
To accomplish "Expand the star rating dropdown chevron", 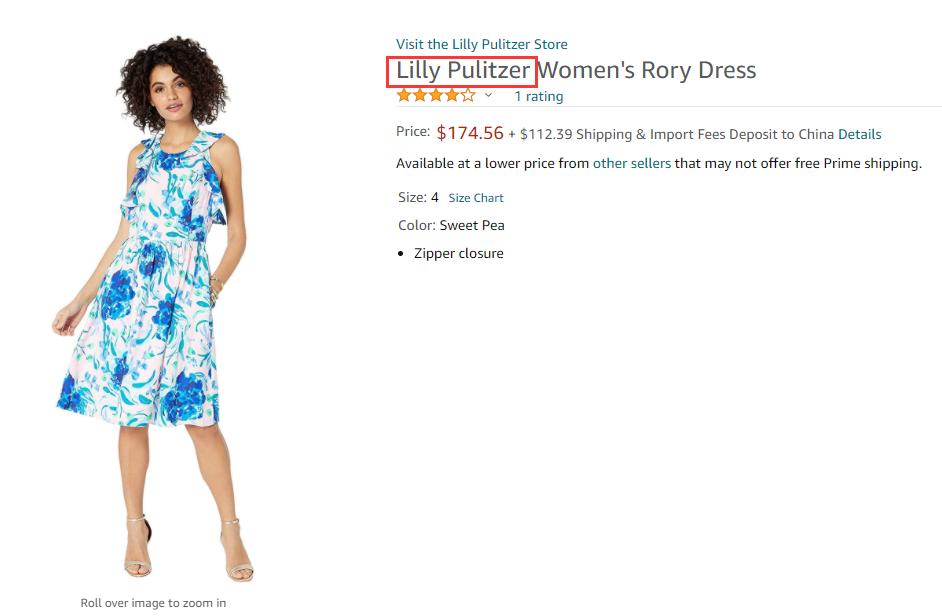I will tap(488, 96).
